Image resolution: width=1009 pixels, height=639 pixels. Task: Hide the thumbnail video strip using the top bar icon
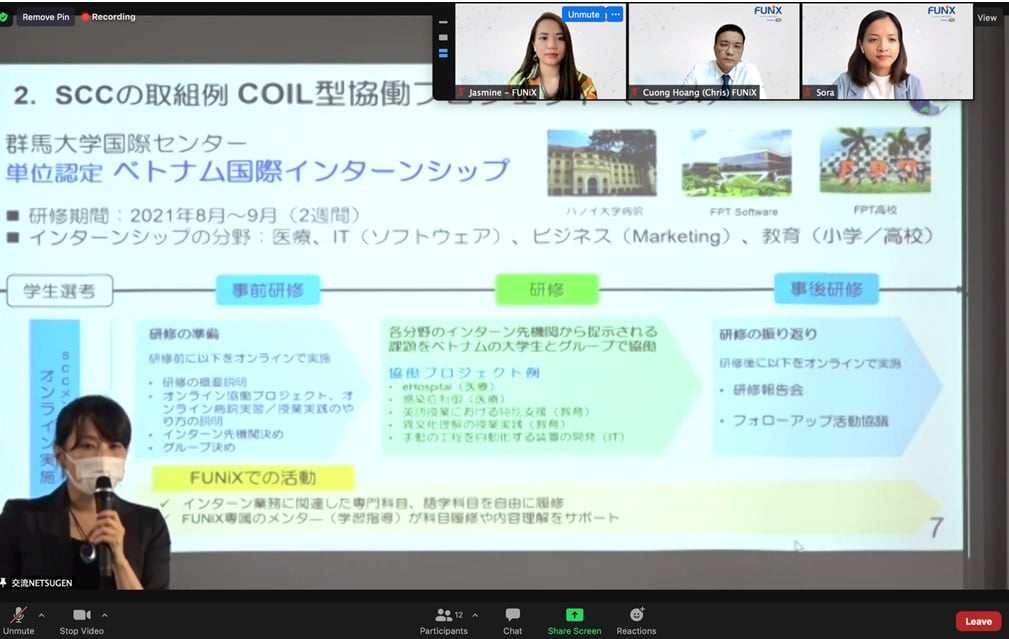[x=443, y=22]
